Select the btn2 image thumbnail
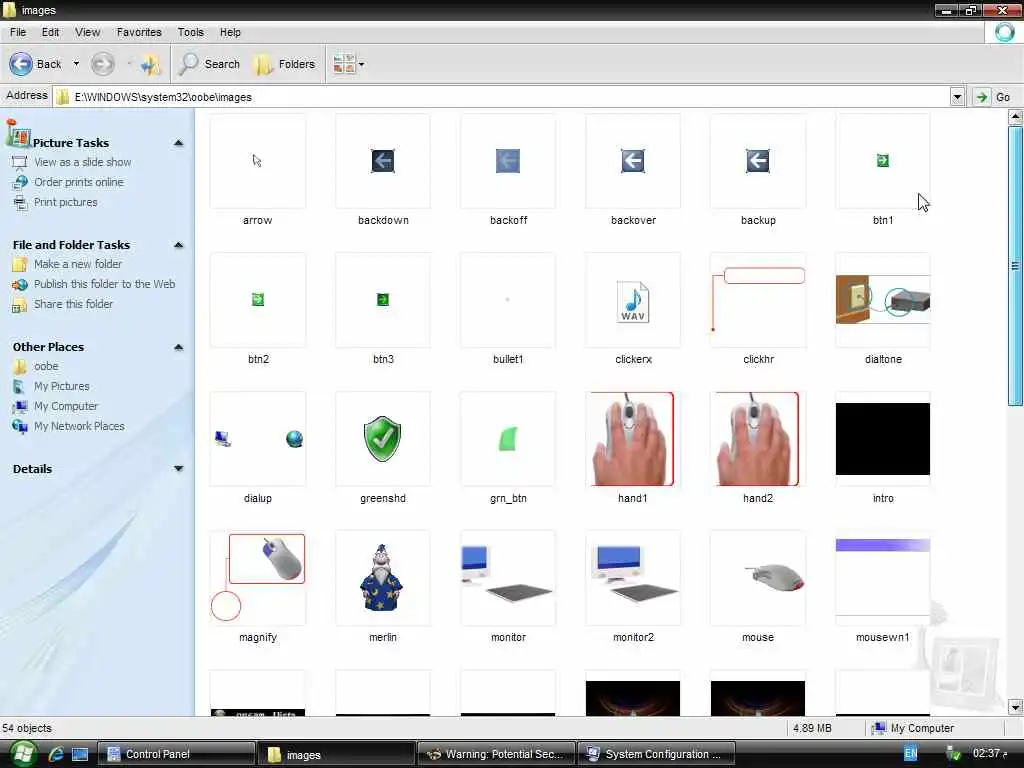 pos(258,300)
